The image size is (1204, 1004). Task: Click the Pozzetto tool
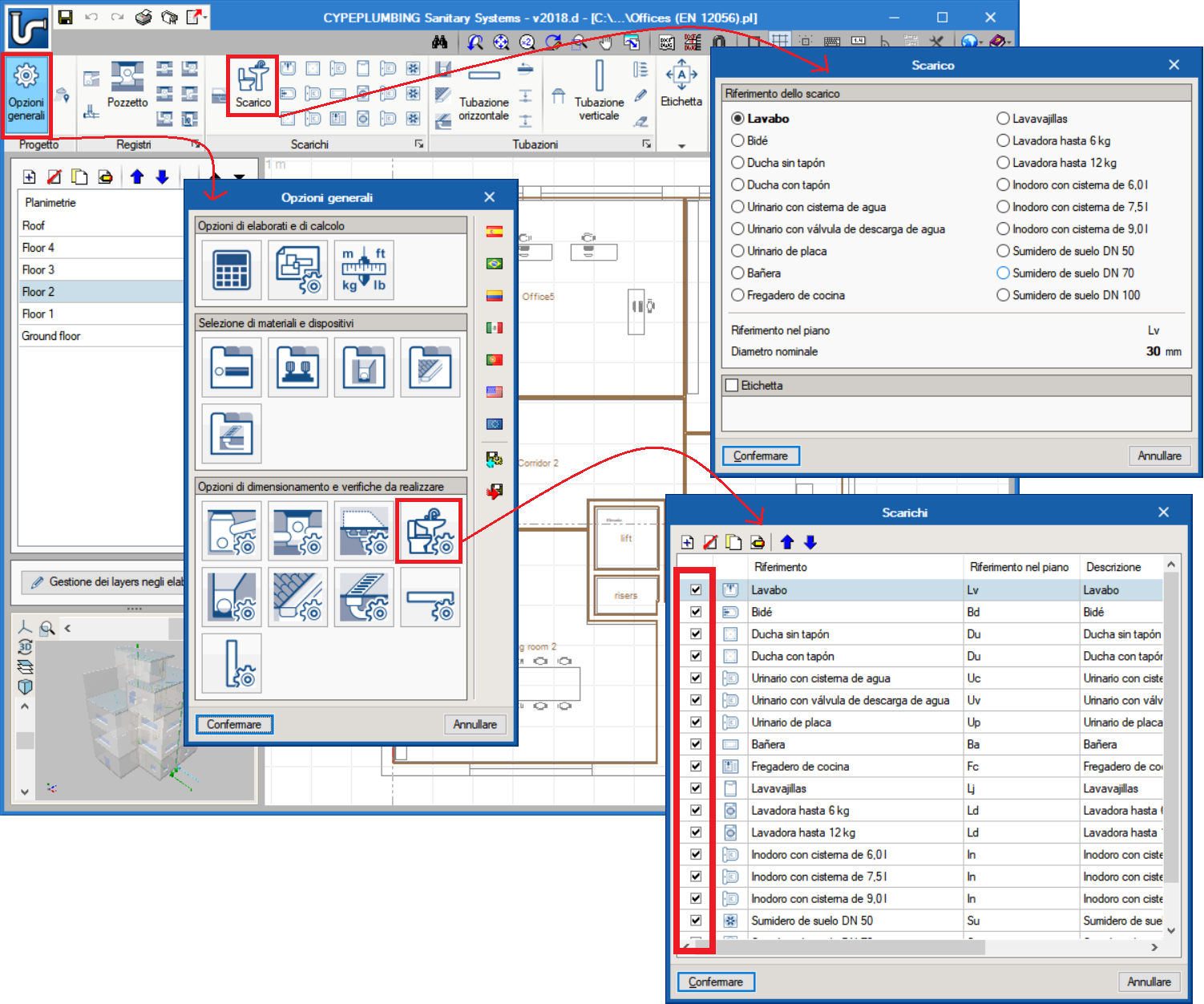tap(127, 86)
